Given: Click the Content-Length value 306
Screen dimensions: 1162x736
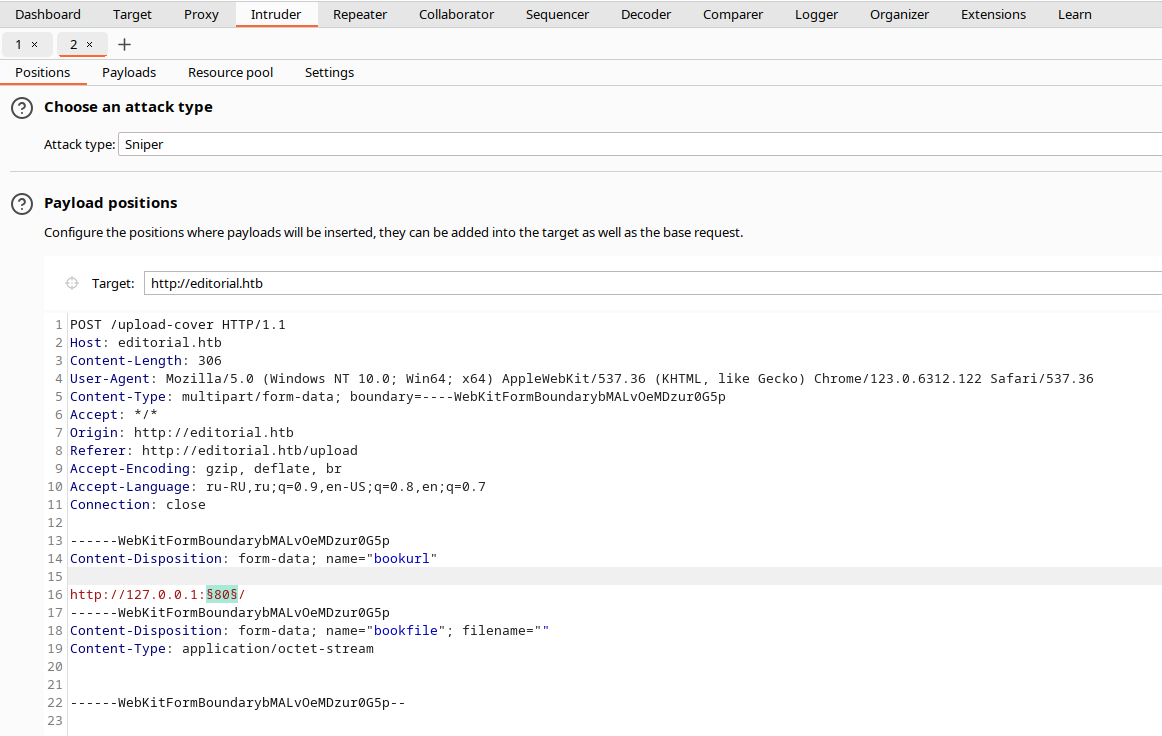Looking at the screenshot, I should point(210,361).
